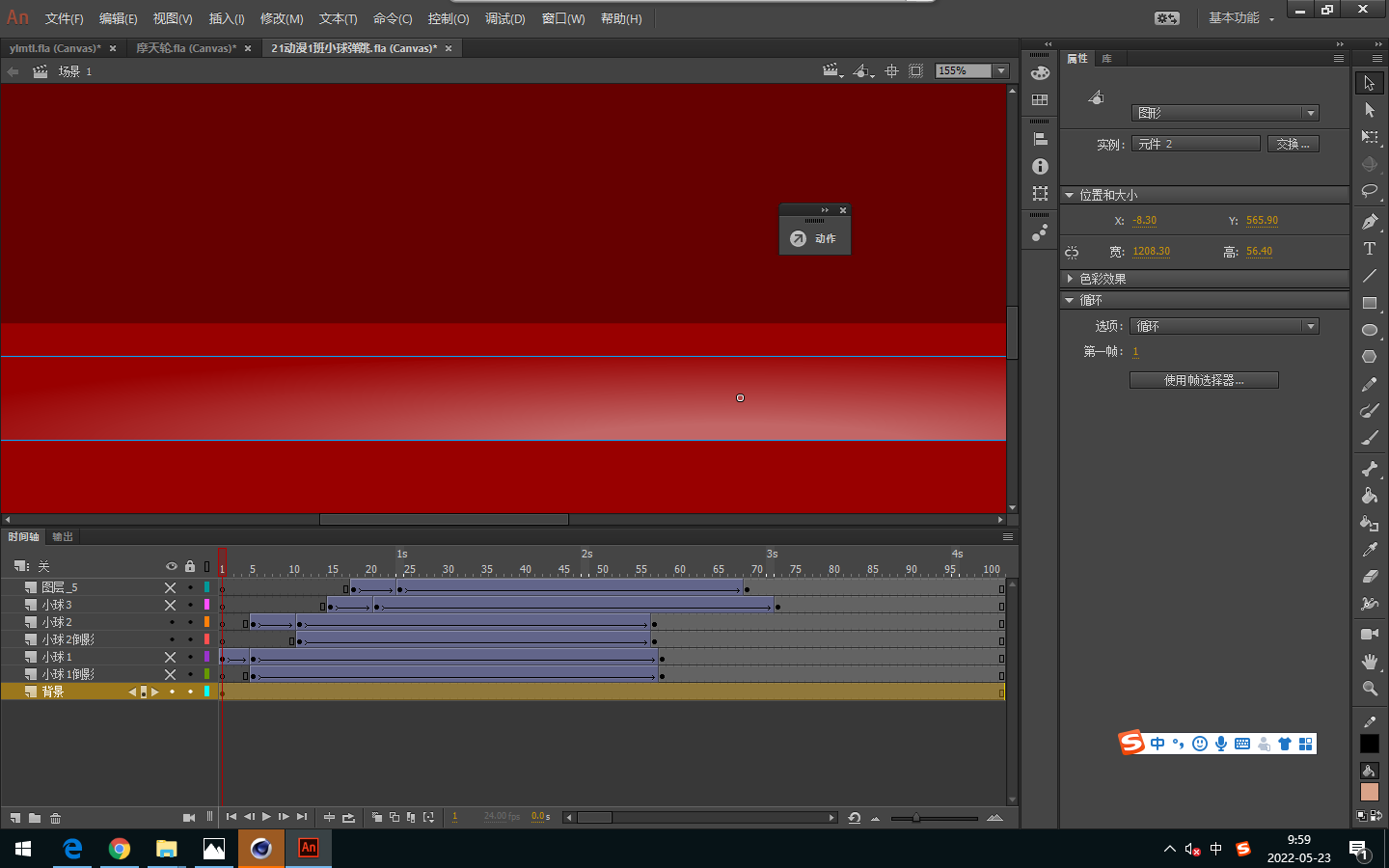
Task: Choose the Paint Bucket tool
Action: (1369, 496)
